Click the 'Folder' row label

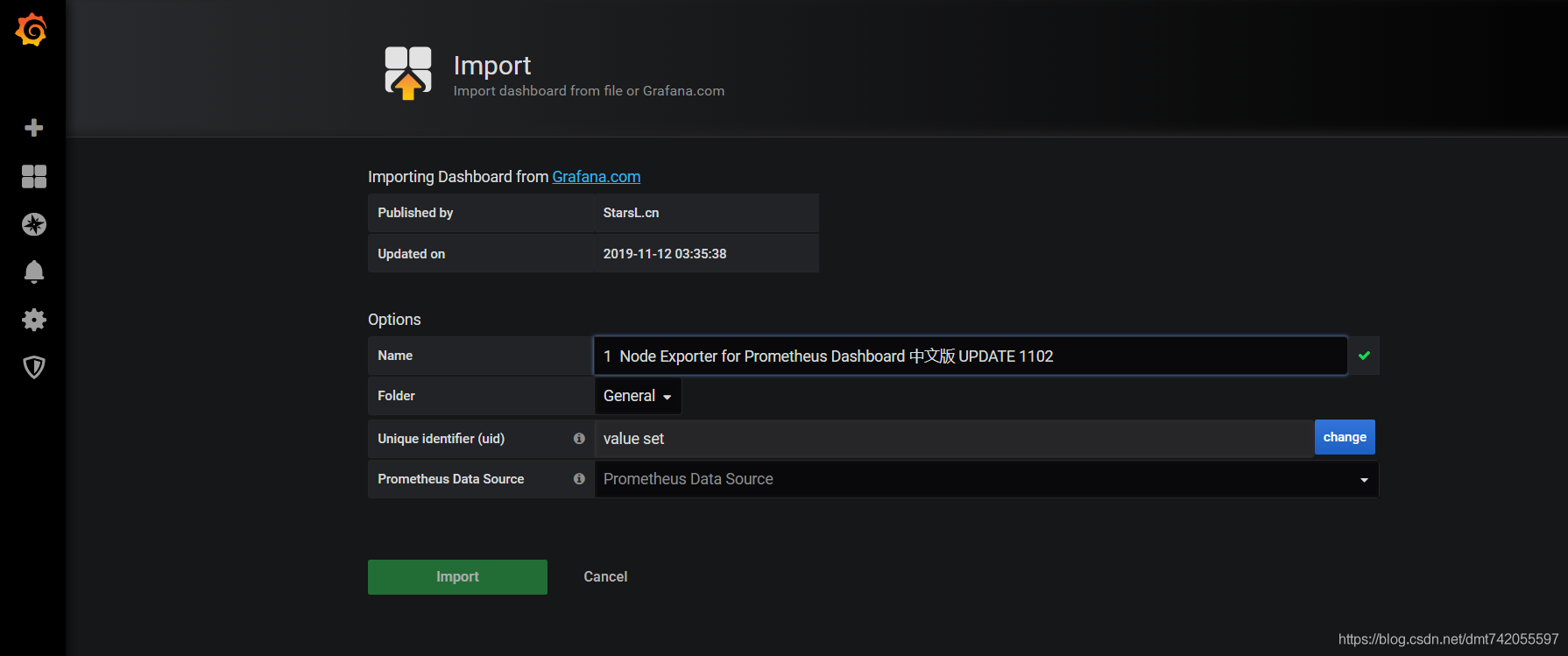pos(396,396)
